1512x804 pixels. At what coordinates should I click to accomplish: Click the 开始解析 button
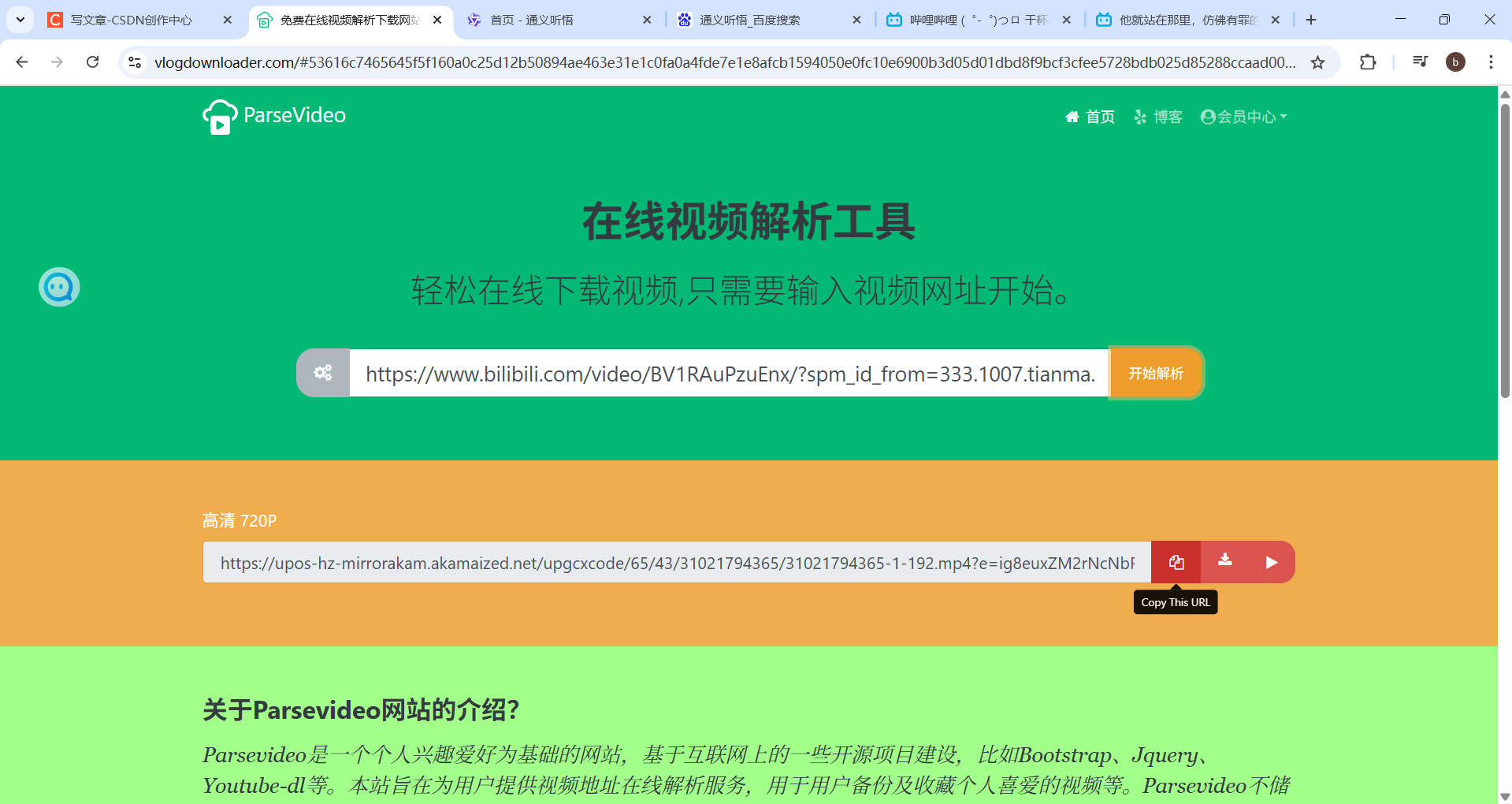[x=1156, y=373]
